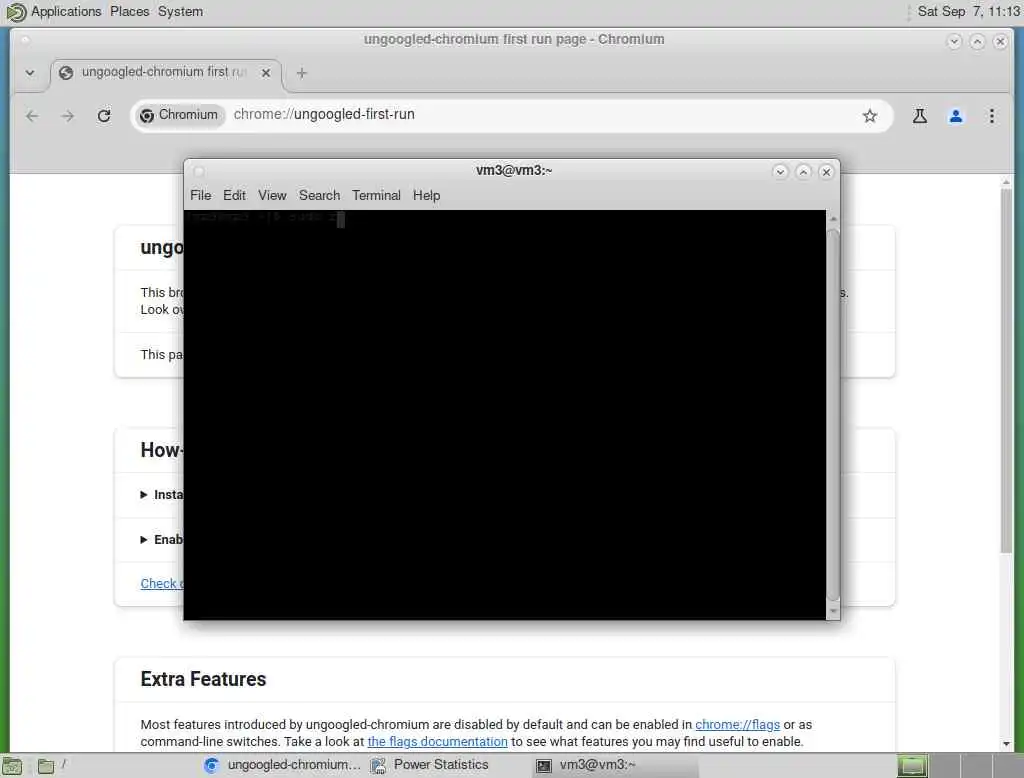Click the Chromium forward arrow button
The image size is (1024, 778).
tap(68, 116)
